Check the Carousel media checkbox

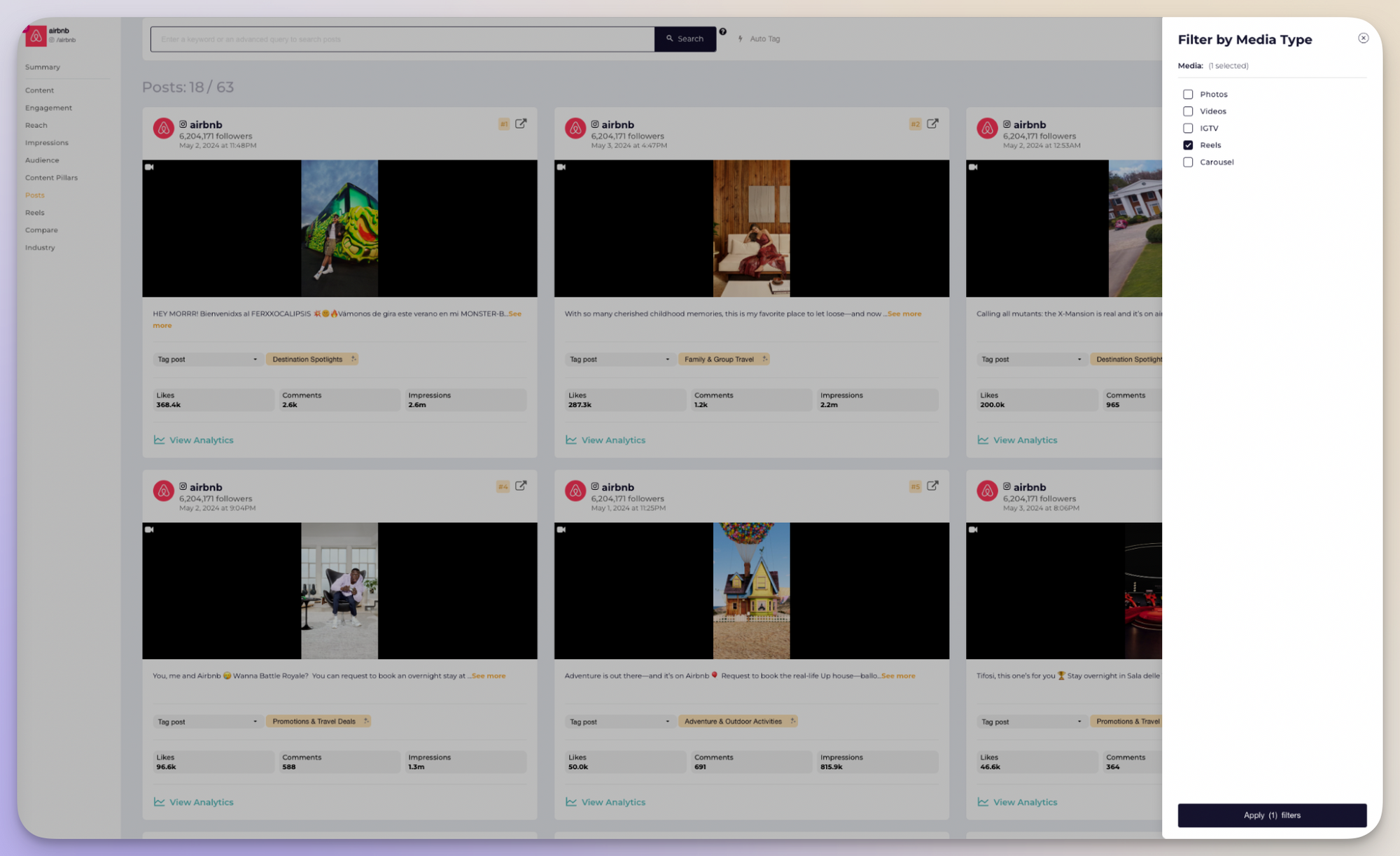(1188, 162)
